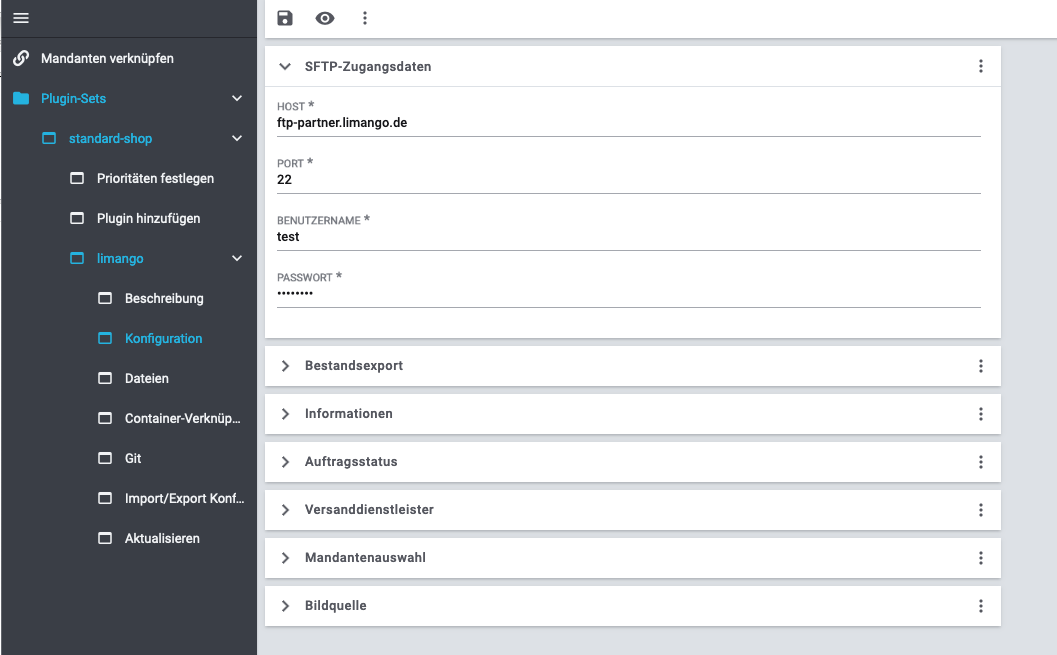This screenshot has height=655, width=1057.
Task: Click the Host input field
Action: coord(628,123)
